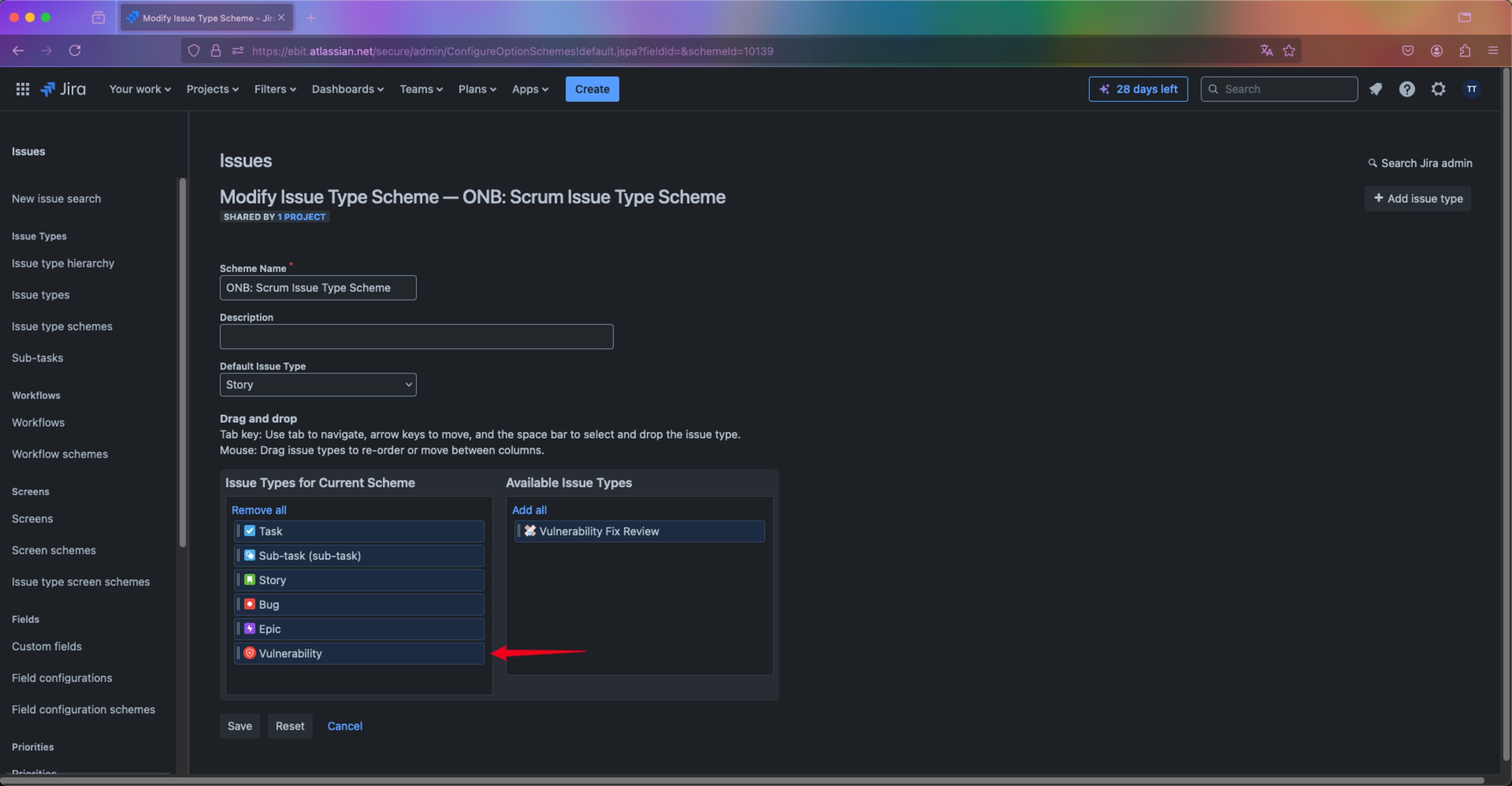
Task: Click the Remove all link
Action: pos(259,509)
